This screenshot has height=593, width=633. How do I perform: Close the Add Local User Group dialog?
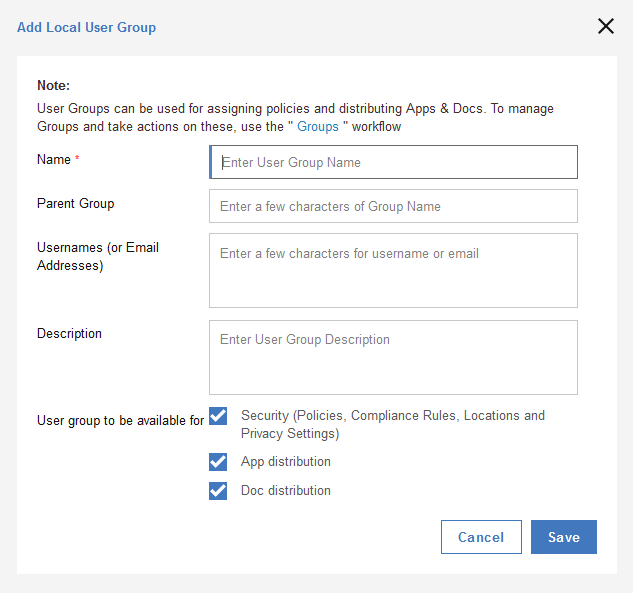pos(606,26)
